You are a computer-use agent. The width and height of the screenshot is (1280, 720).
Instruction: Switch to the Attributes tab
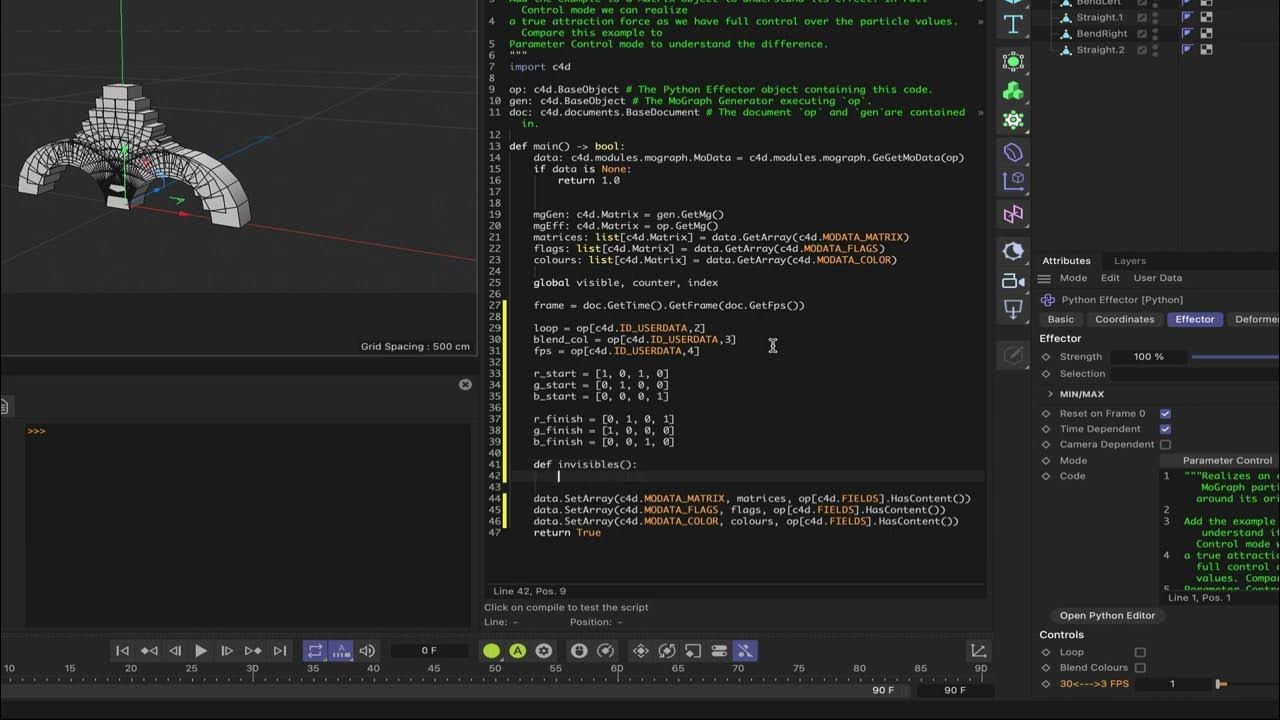click(1066, 261)
